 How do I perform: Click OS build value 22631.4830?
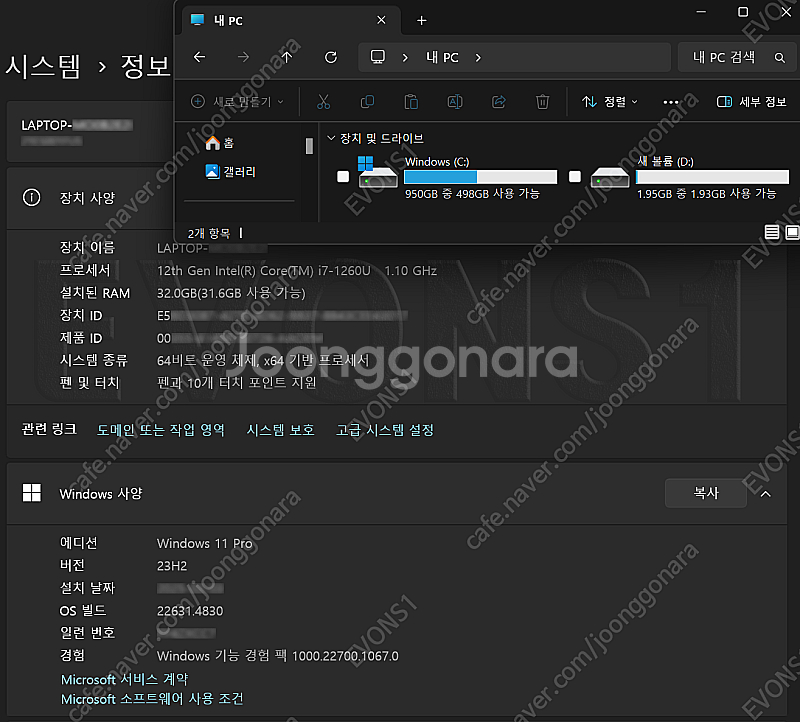coord(190,611)
